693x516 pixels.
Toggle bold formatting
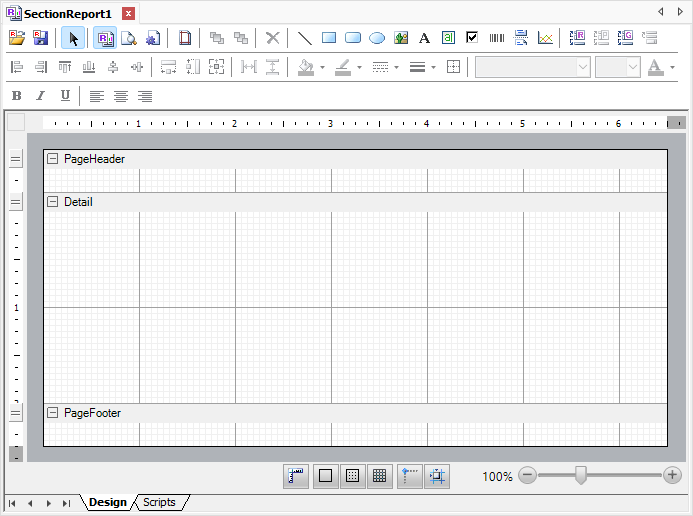point(17,95)
